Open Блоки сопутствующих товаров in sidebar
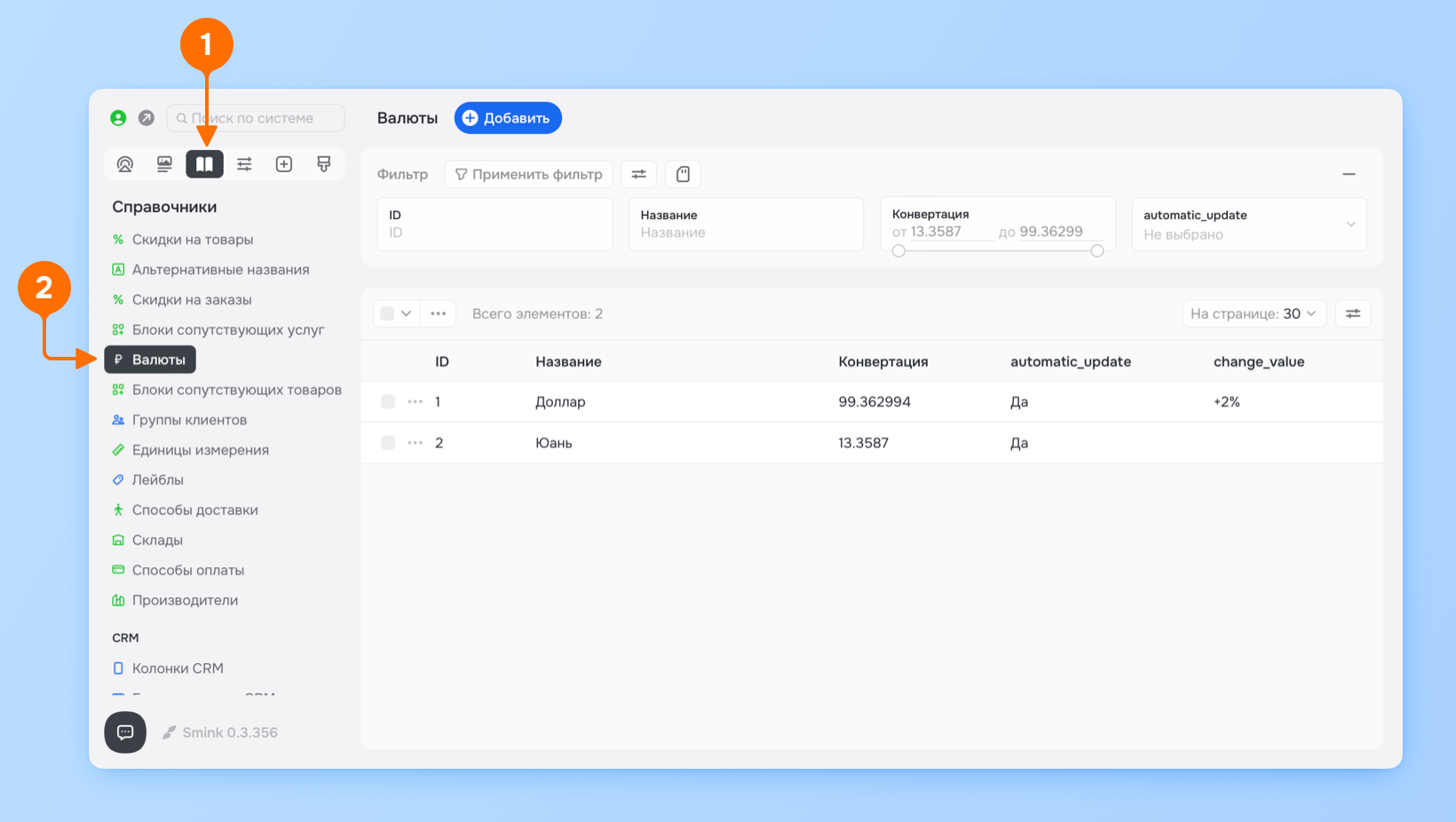Image resolution: width=1456 pixels, height=822 pixels. point(237,390)
